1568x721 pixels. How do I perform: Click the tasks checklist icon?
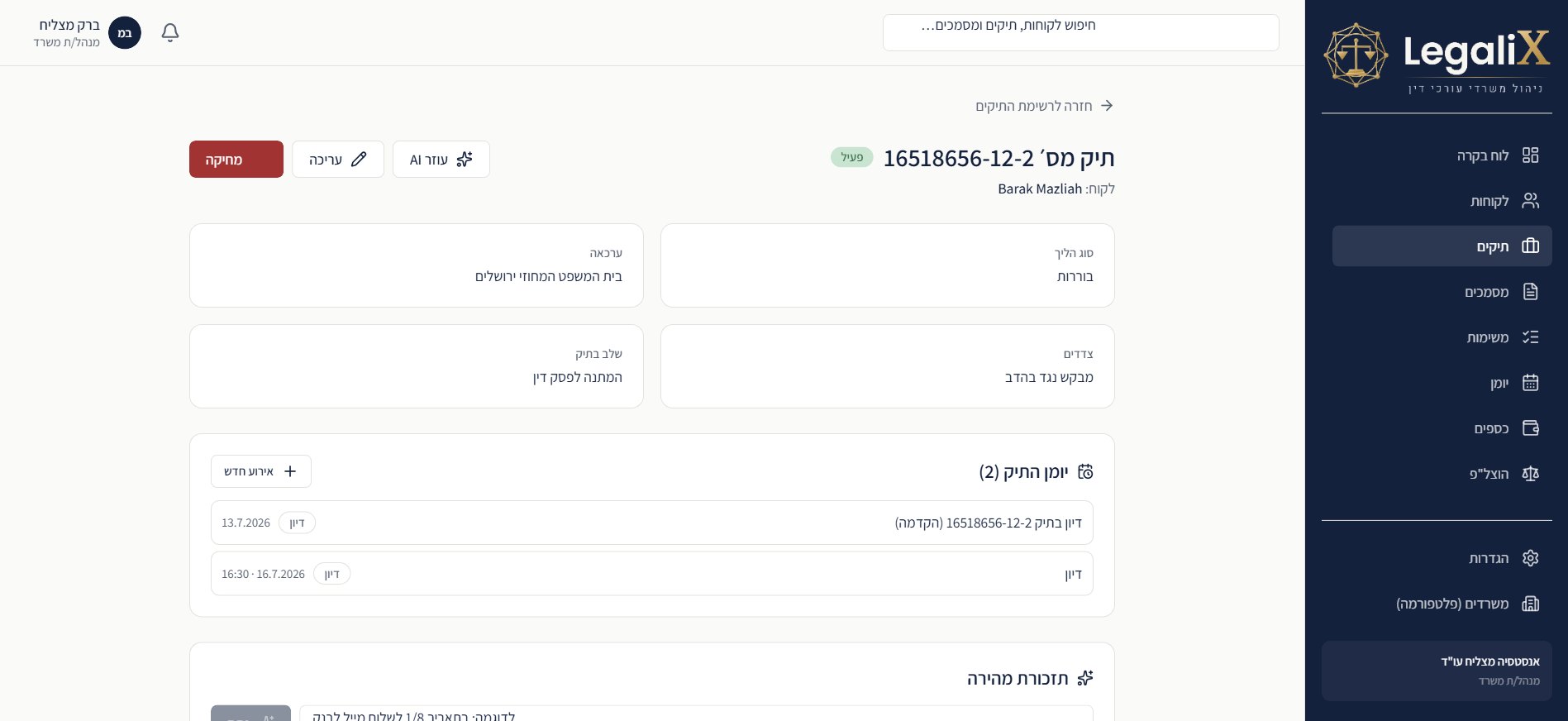[1530, 337]
